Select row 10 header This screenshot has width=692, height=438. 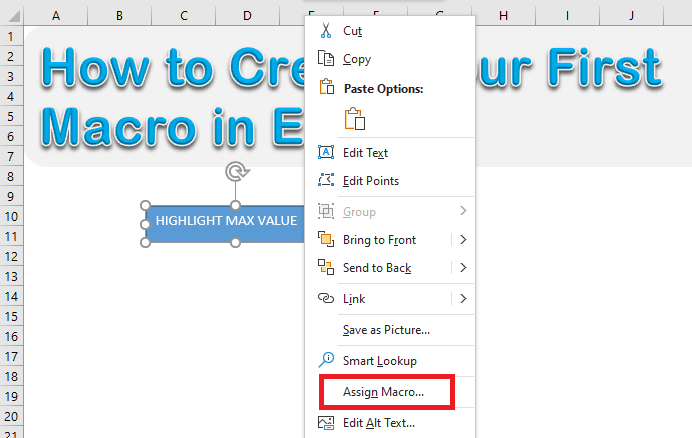pos(11,216)
